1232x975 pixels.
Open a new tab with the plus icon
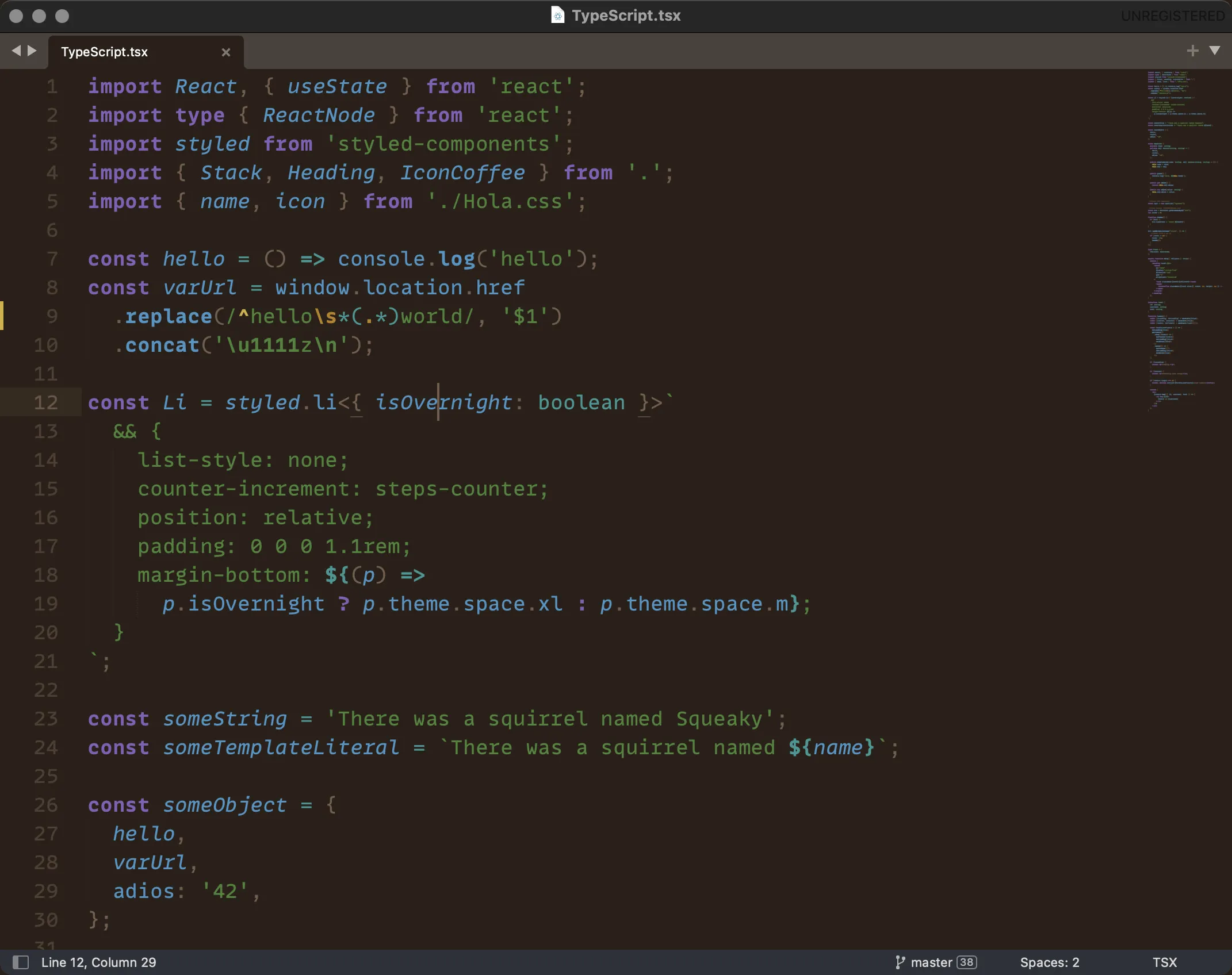[1192, 51]
